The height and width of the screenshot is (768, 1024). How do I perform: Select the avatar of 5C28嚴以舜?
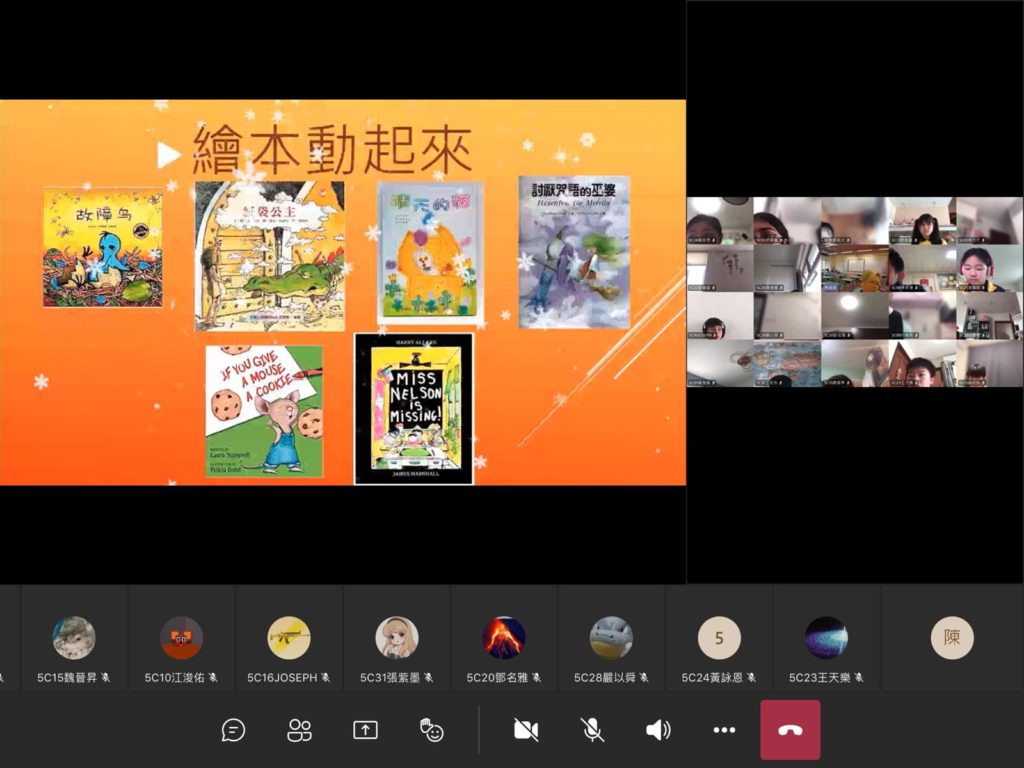tap(611, 637)
